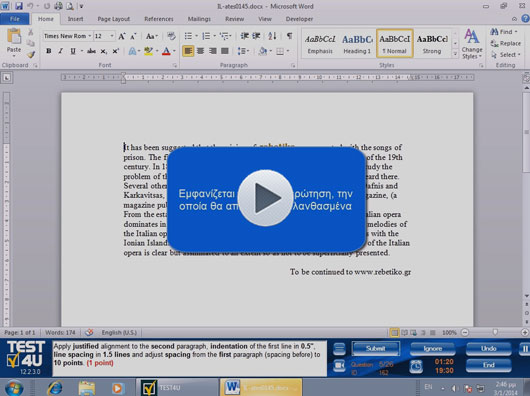
Task: Open the font color dropdown arrow
Action: tap(174, 51)
